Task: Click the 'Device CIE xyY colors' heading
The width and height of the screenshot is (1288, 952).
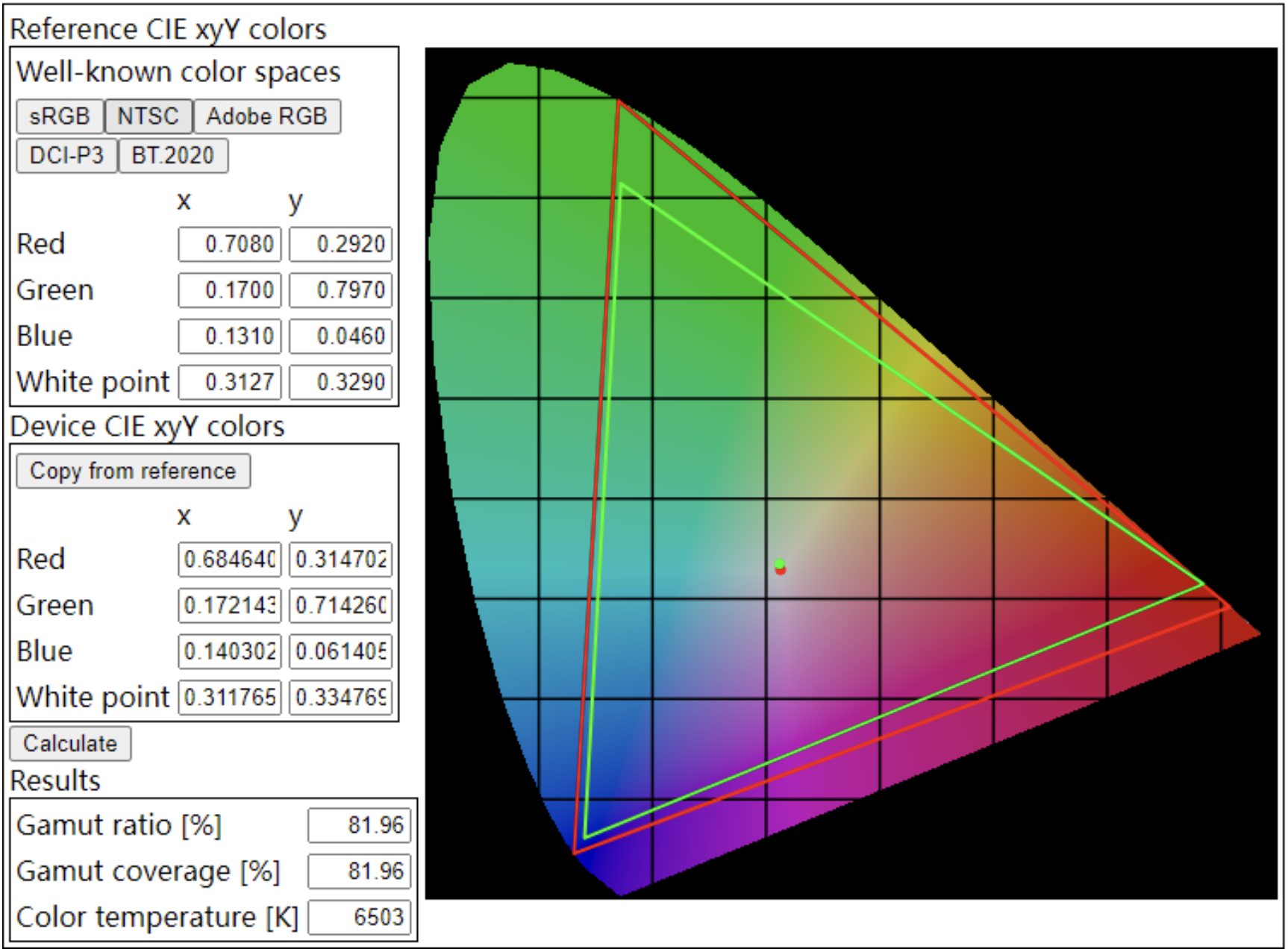Action: tap(147, 427)
